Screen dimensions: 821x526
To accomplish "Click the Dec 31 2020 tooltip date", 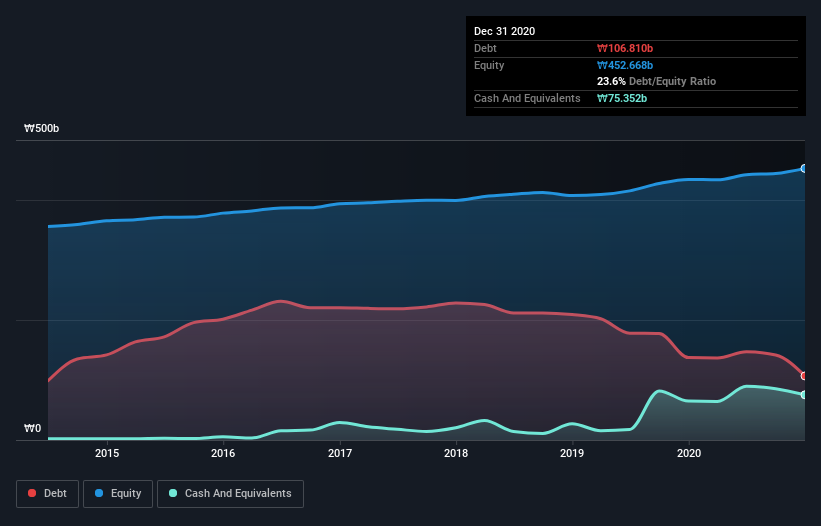I will [x=504, y=31].
